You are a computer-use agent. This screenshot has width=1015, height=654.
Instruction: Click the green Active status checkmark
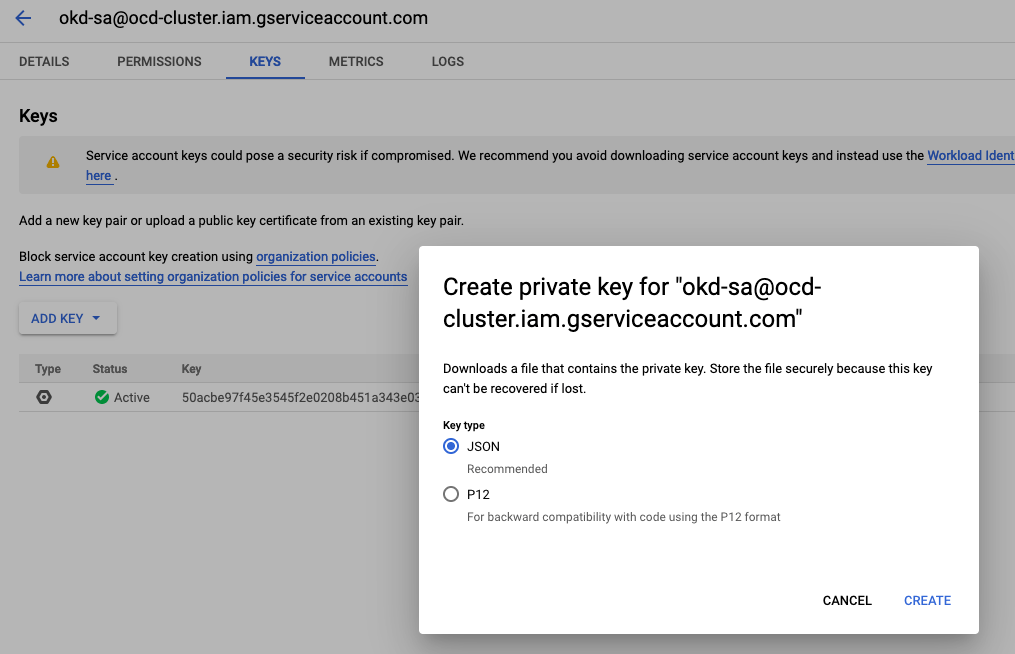pos(102,397)
